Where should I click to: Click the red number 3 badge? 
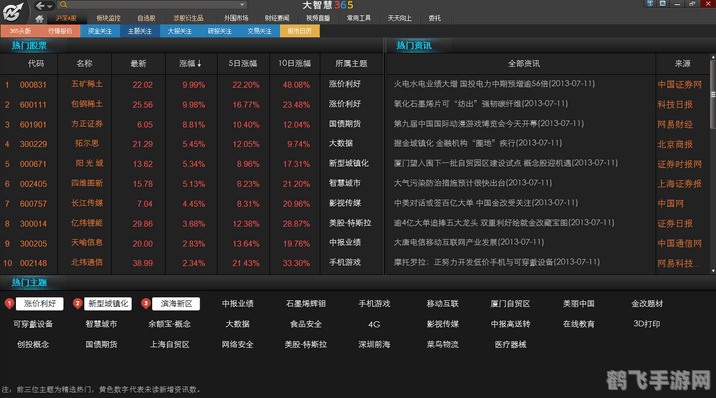146,304
